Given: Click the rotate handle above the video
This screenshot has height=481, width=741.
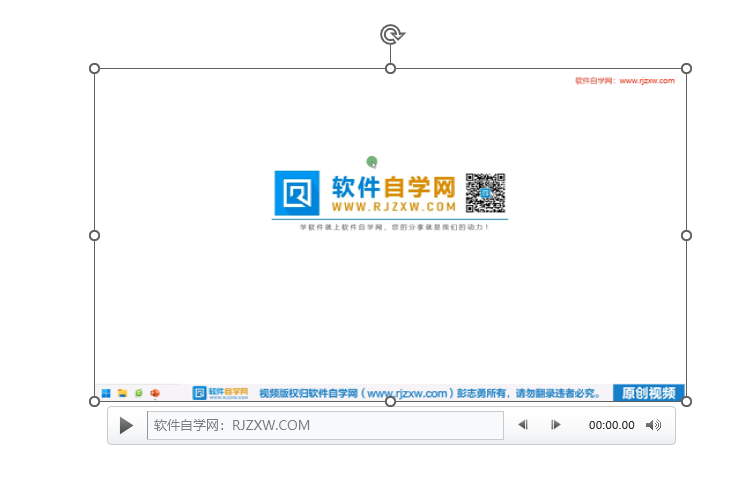Looking at the screenshot, I should click(x=391, y=35).
